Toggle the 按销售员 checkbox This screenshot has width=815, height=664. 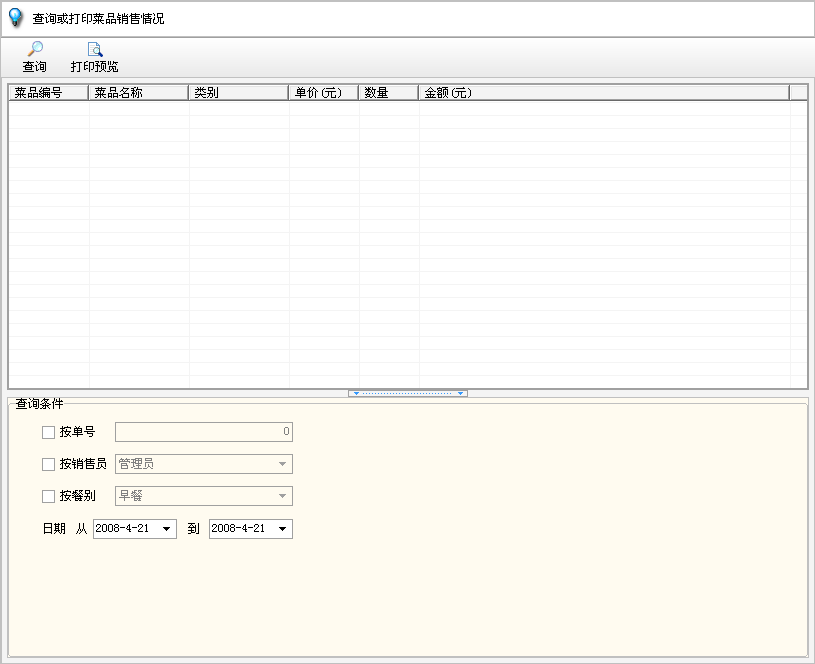pos(48,465)
